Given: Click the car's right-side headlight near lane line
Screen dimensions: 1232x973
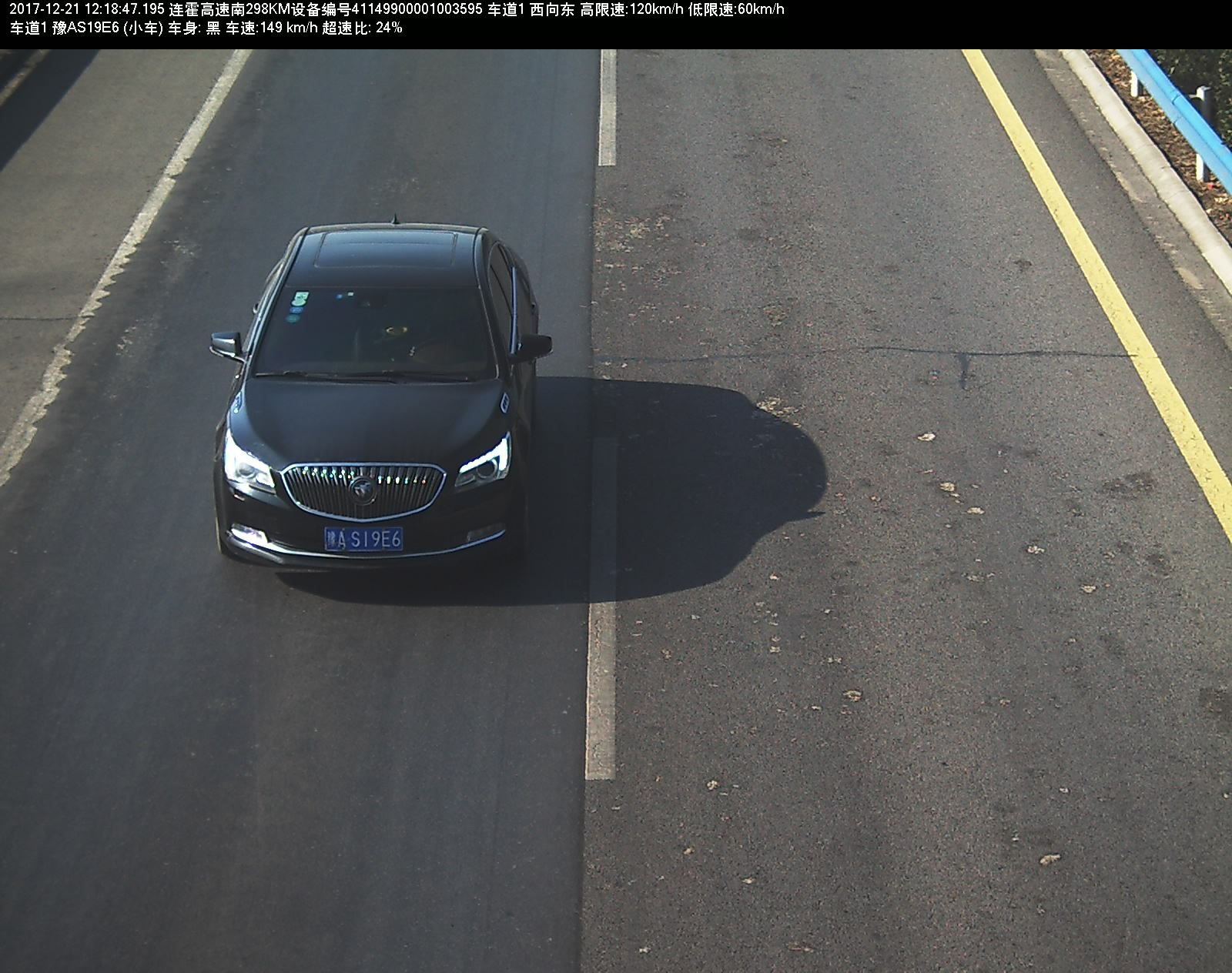Looking at the screenshot, I should click(x=485, y=462).
